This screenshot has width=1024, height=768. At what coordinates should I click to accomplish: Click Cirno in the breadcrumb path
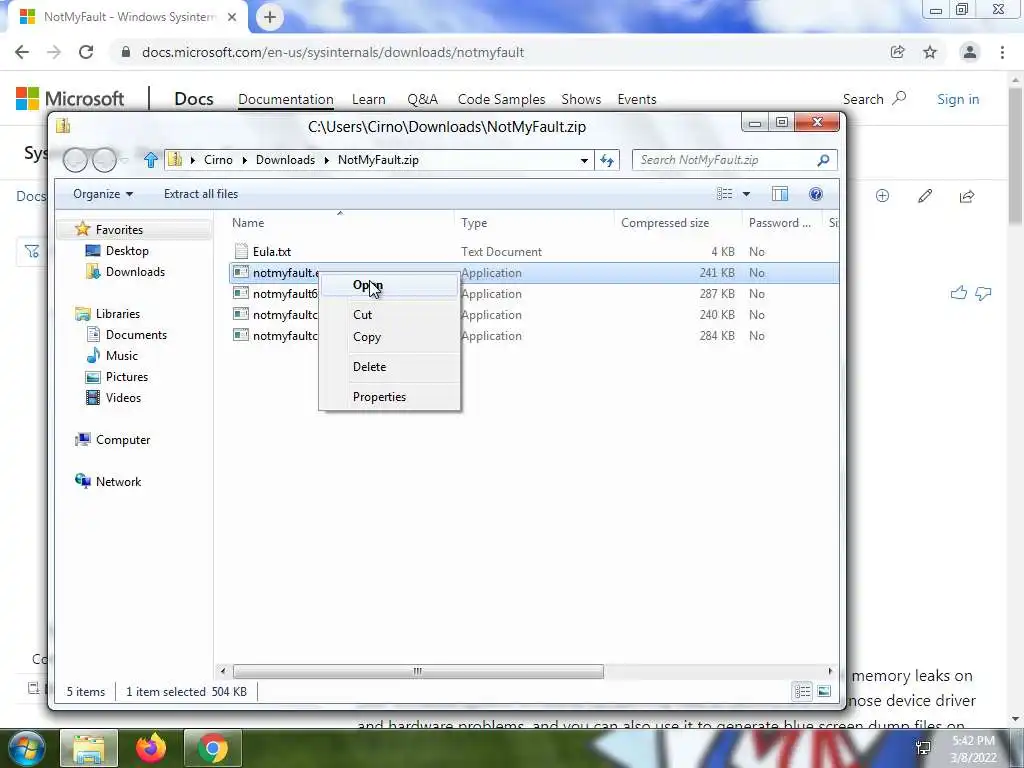[218, 160]
